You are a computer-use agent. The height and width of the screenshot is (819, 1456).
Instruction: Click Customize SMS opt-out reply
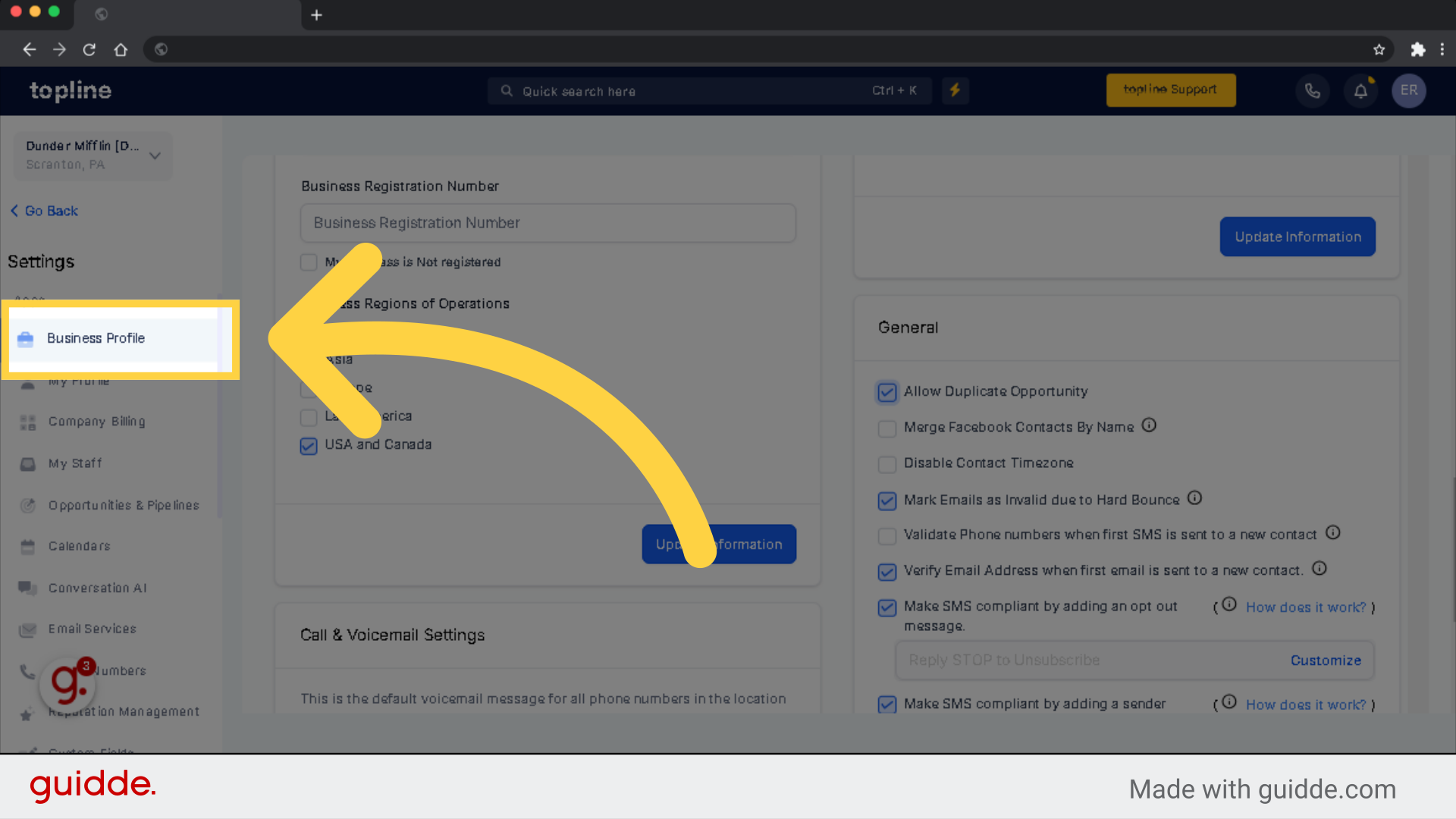point(1325,659)
